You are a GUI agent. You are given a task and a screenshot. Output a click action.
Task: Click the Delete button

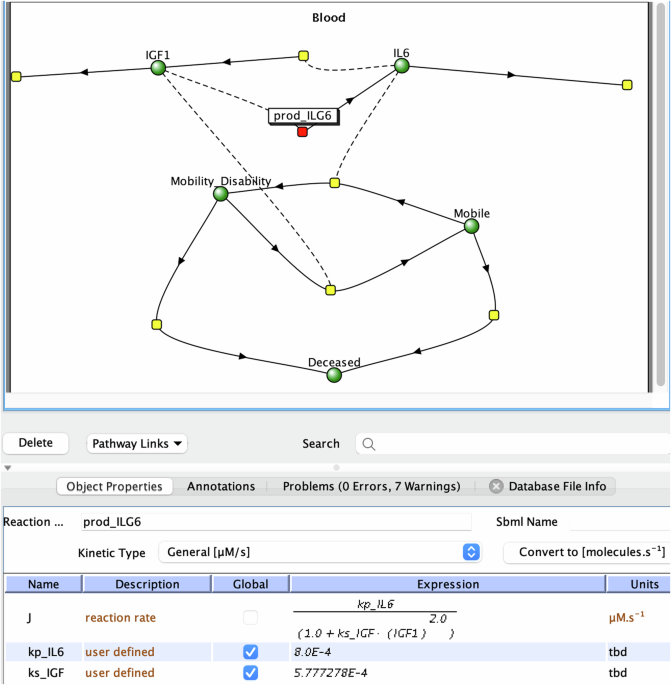36,443
